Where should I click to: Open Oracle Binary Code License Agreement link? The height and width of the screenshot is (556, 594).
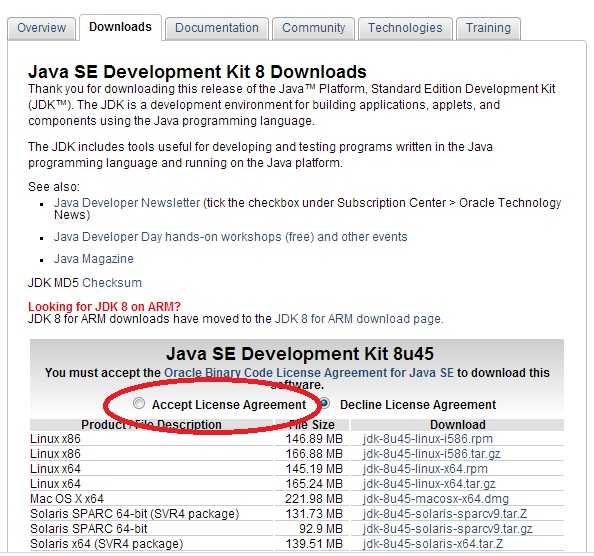(309, 373)
